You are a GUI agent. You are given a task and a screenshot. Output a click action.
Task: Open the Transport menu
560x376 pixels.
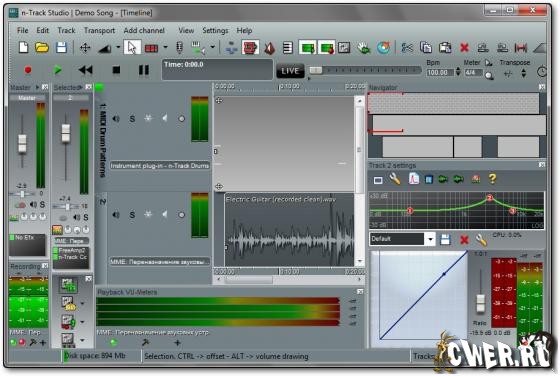pos(99,31)
